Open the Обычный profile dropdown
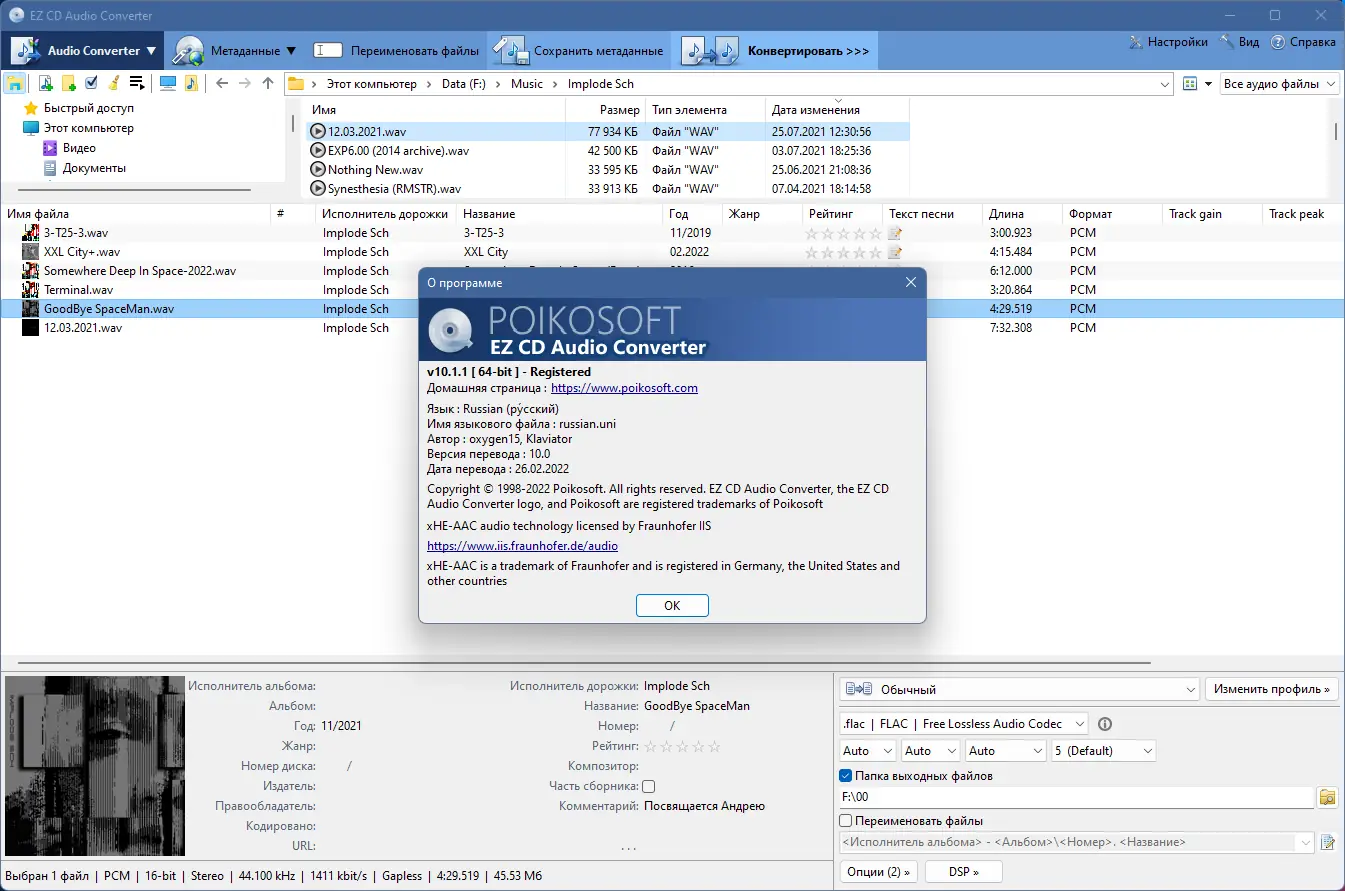 pos(1019,689)
